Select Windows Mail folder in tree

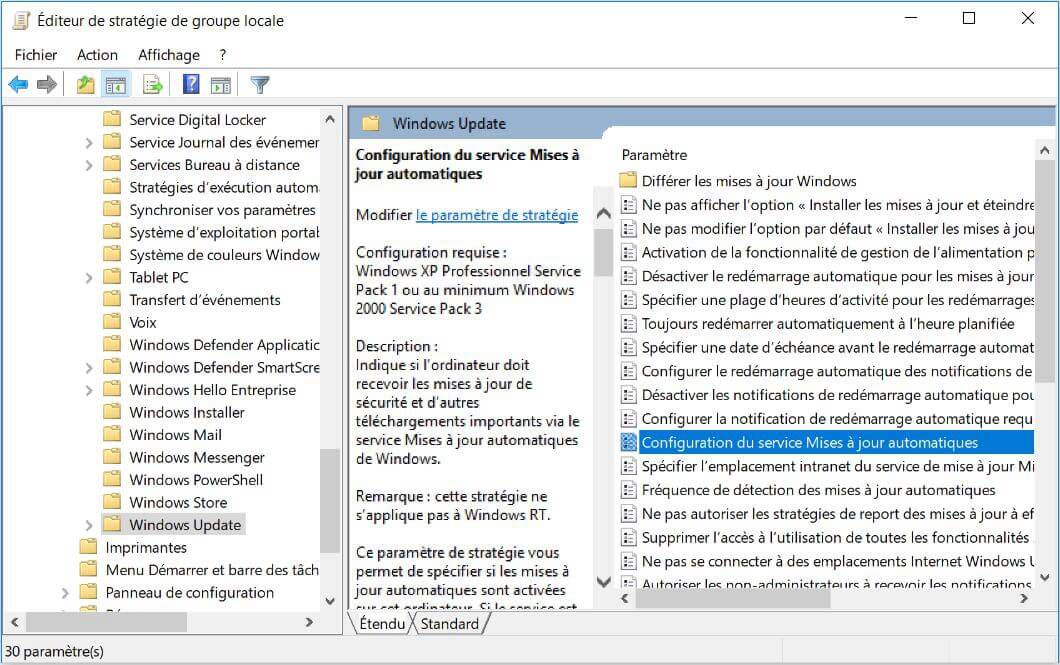coord(175,435)
